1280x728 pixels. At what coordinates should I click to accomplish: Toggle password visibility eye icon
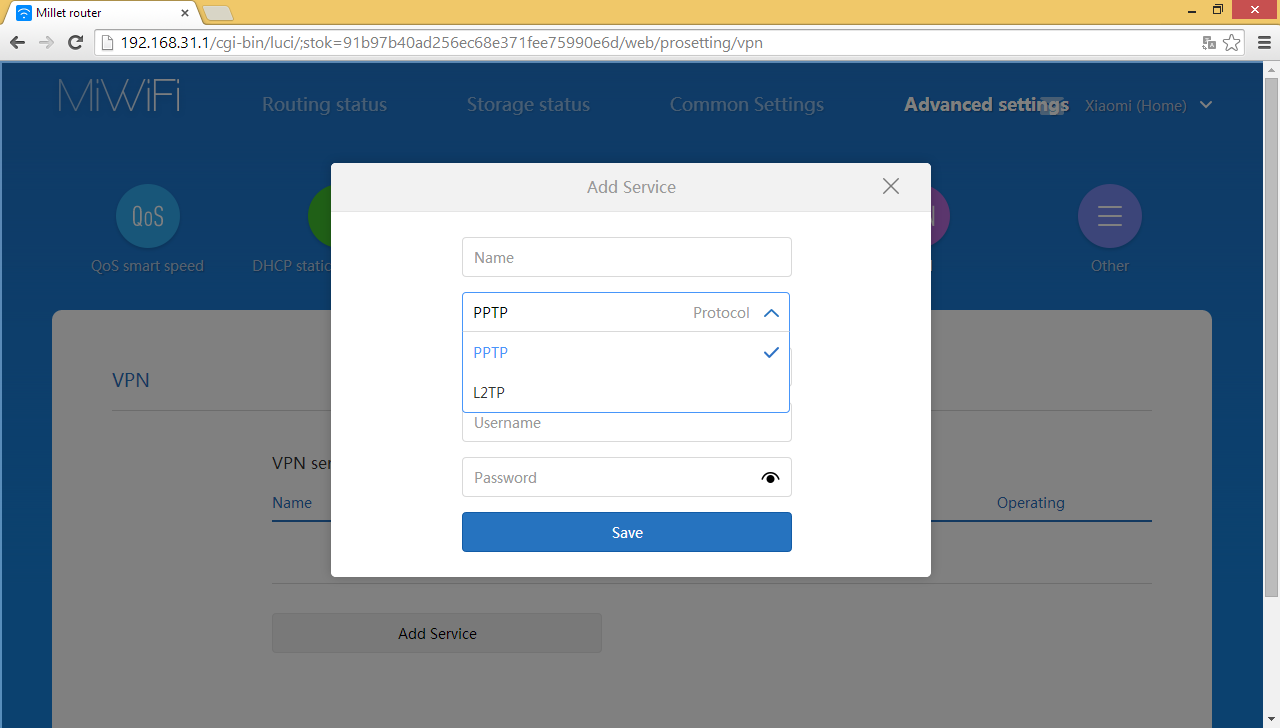[770, 478]
